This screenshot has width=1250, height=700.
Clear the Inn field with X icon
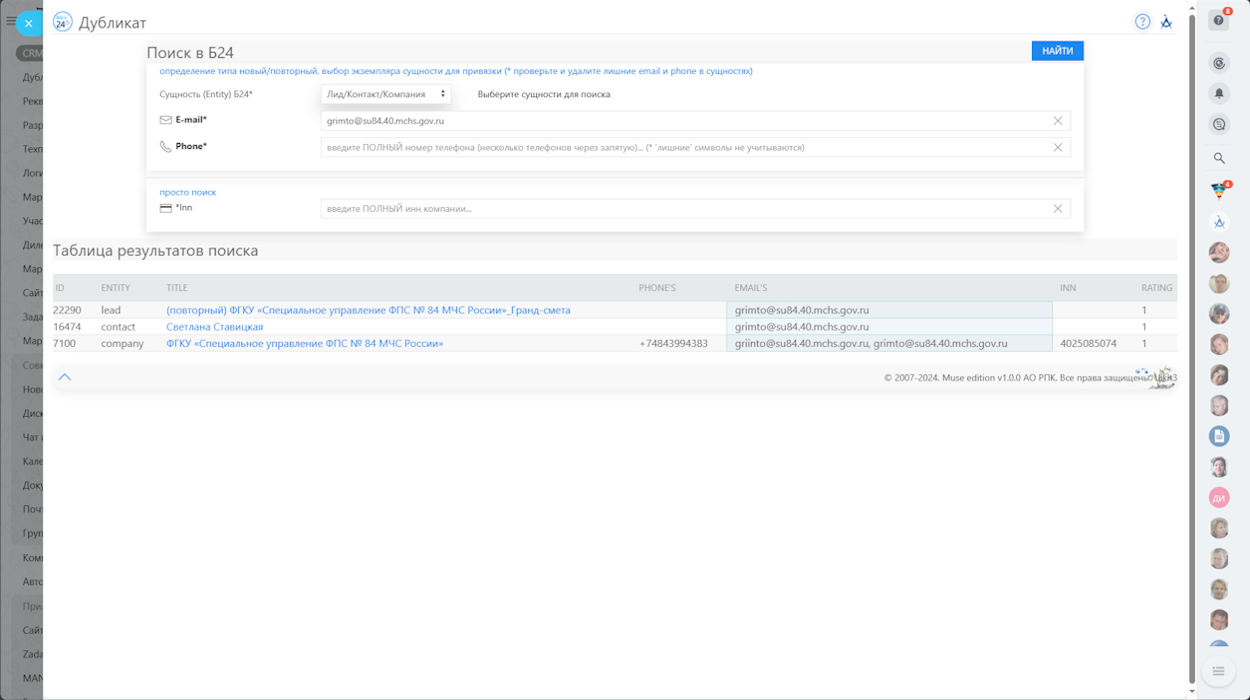pos(1057,209)
